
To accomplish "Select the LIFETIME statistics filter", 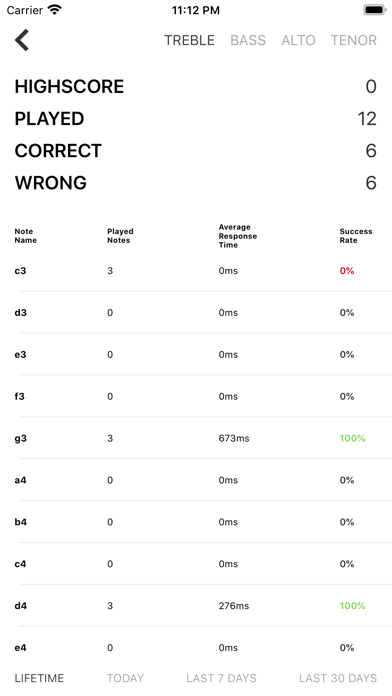I will click(39, 678).
